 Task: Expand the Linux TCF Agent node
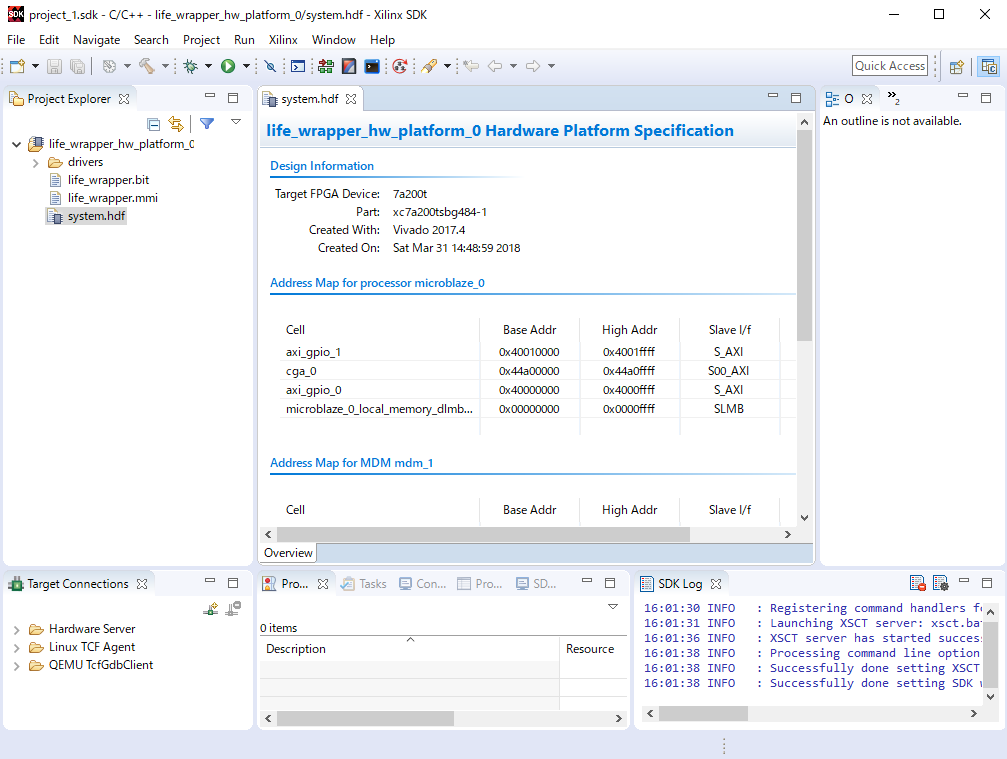(17, 648)
